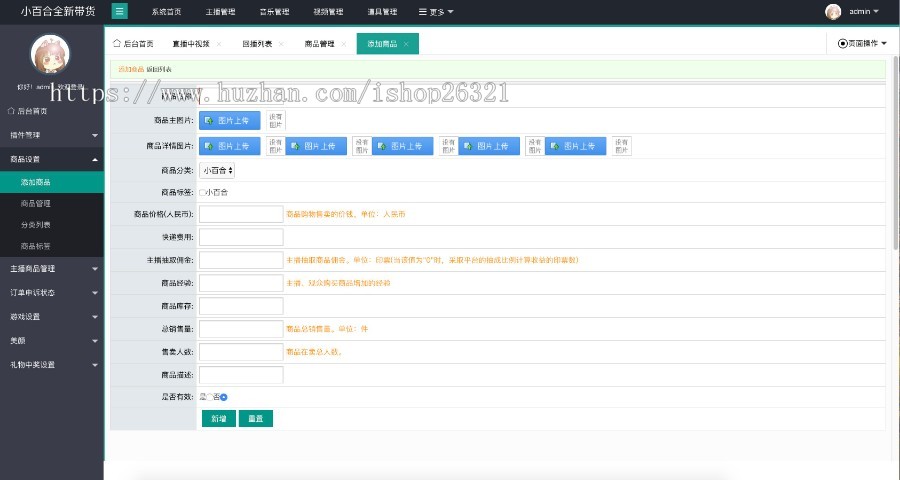900x480 pixels.
Task: Click the 商品价格(人民币) input field
Action: (241, 214)
